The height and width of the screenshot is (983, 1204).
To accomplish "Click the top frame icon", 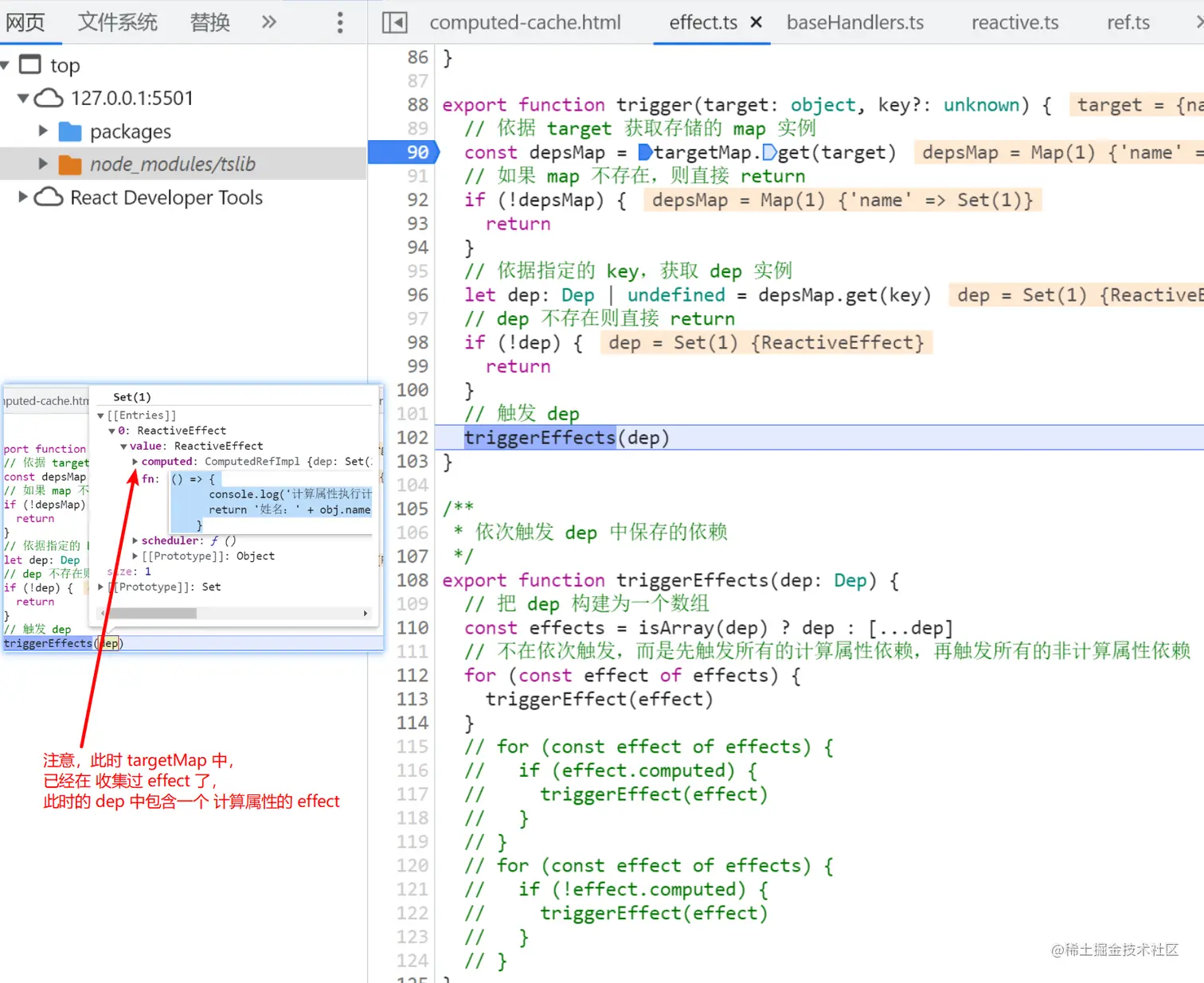I will pos(29,64).
